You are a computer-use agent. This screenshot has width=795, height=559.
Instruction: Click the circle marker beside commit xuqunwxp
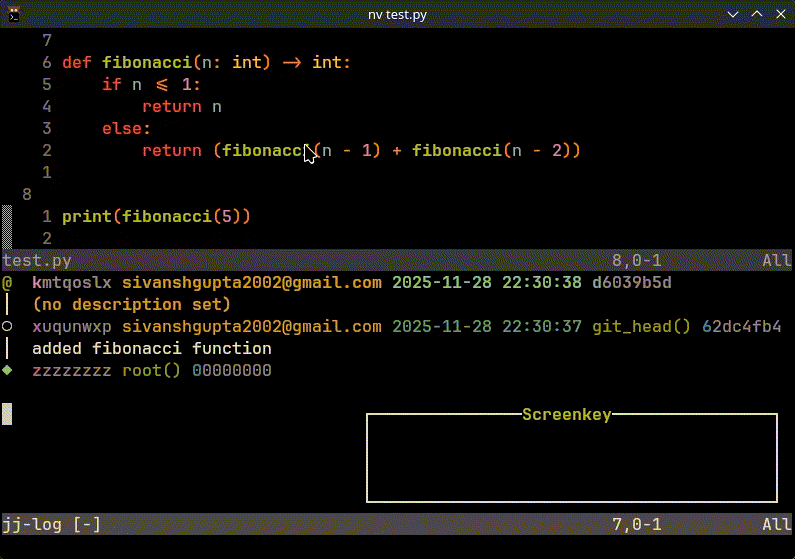coord(7,327)
